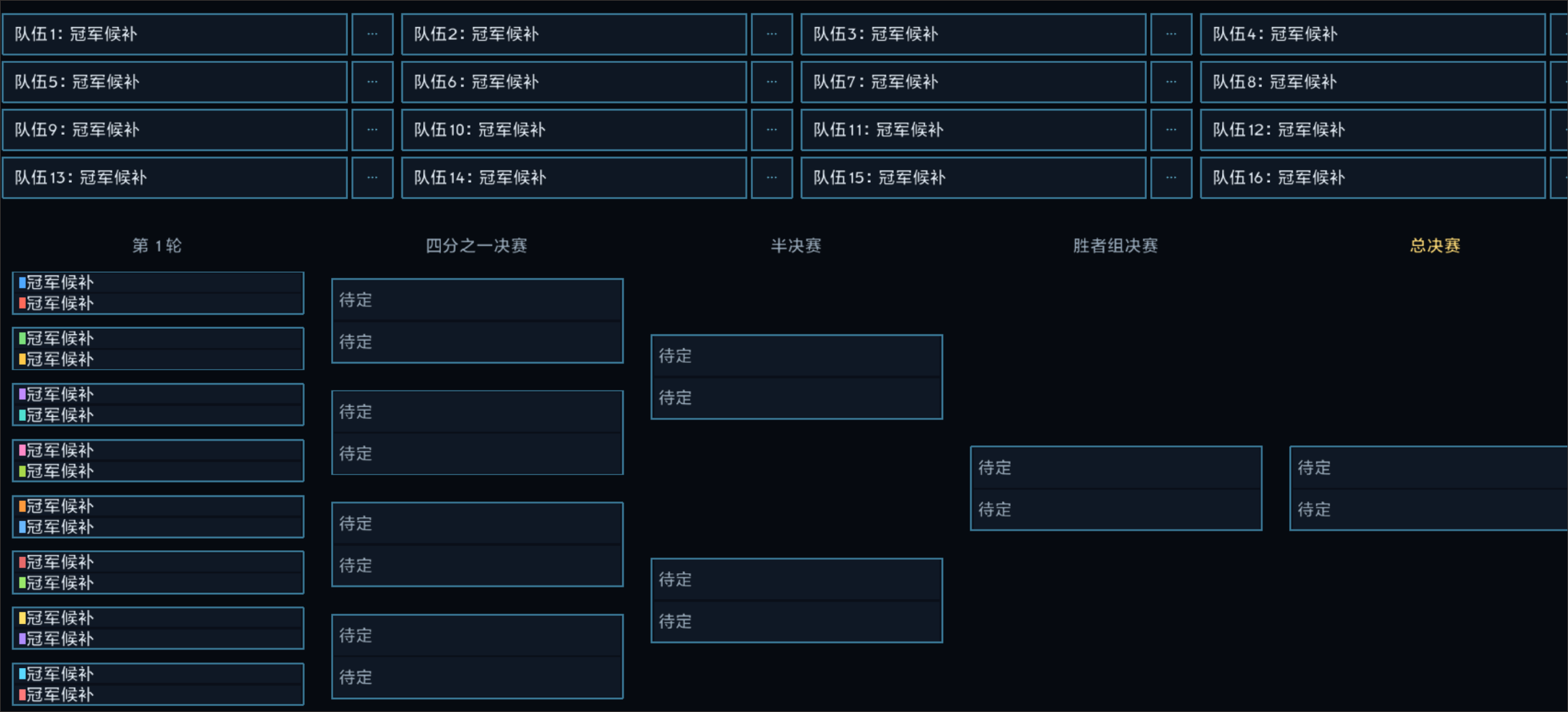Image resolution: width=1568 pixels, height=712 pixels.
Task: Open the ellipsis menu for 队伍3
Action: (1171, 35)
